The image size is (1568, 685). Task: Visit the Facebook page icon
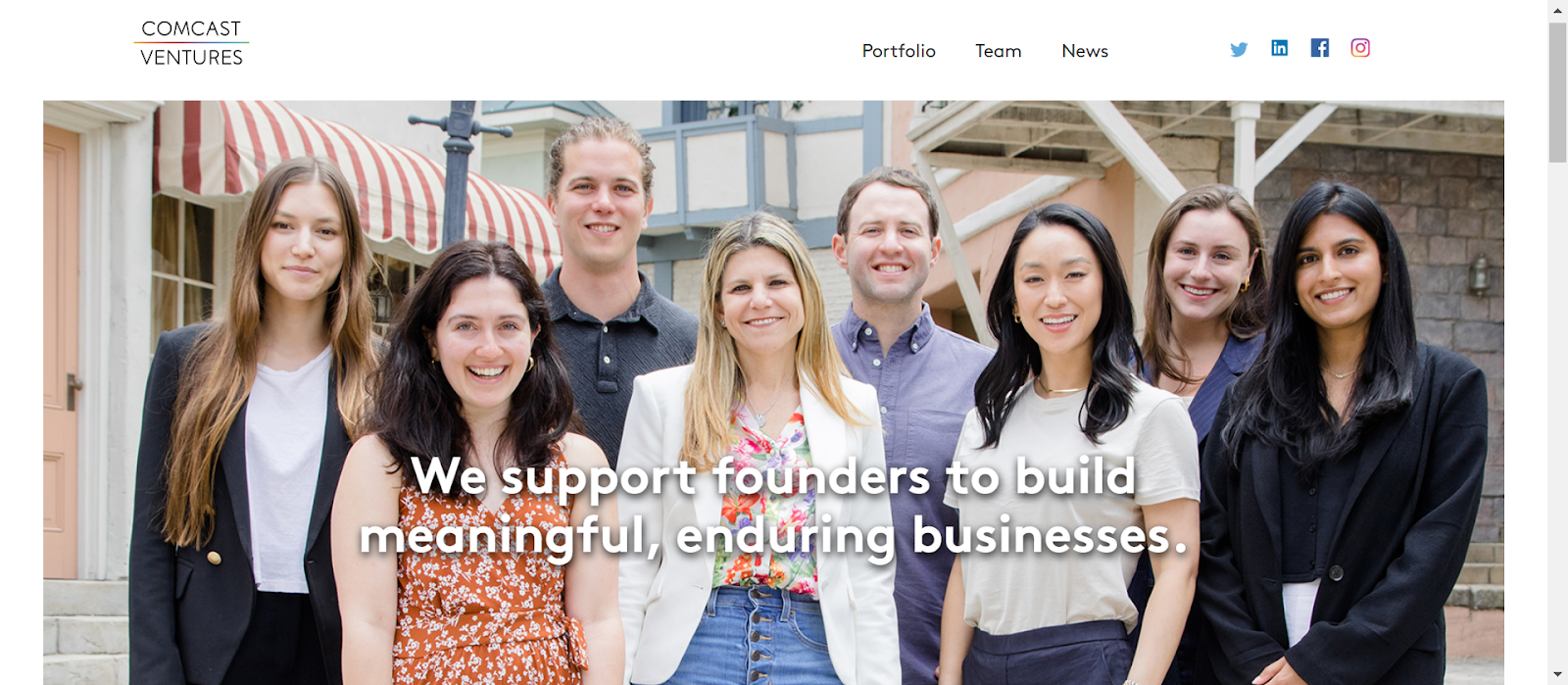[1320, 48]
